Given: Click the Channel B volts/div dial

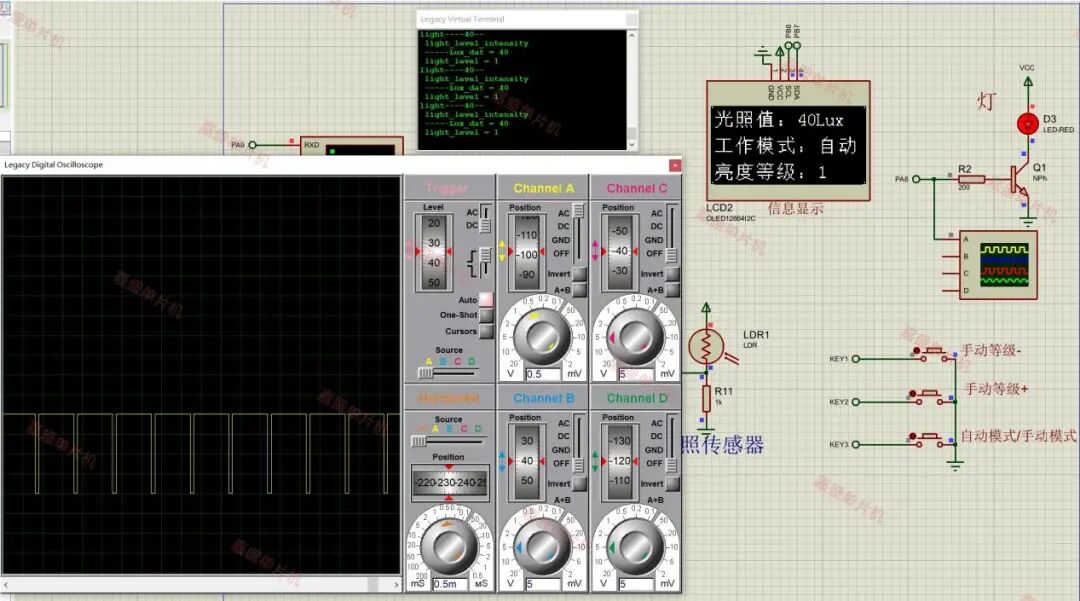Looking at the screenshot, I should coord(542,547).
